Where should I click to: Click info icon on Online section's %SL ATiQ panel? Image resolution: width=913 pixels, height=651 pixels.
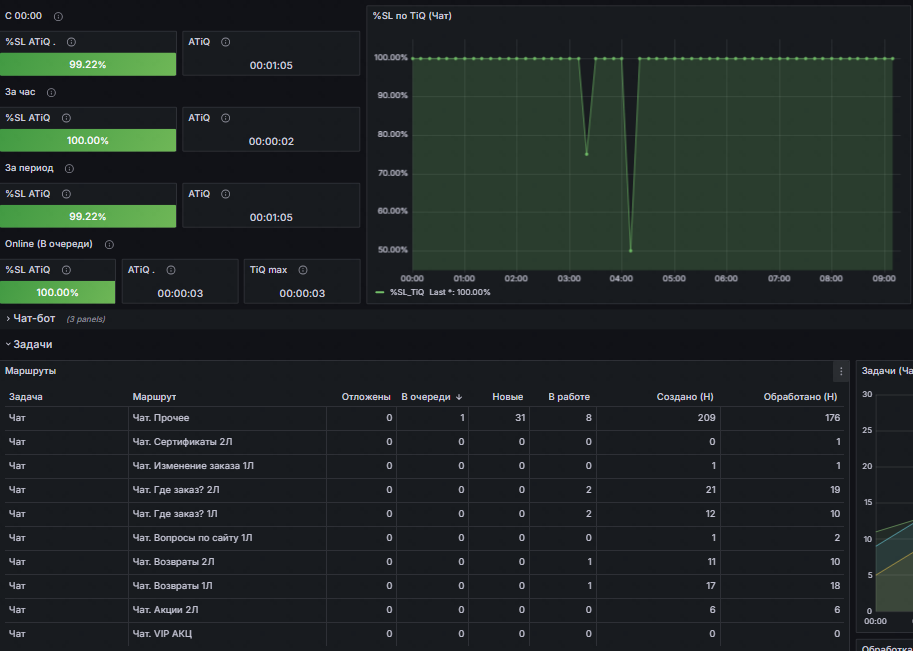pyautogui.click(x=66, y=270)
